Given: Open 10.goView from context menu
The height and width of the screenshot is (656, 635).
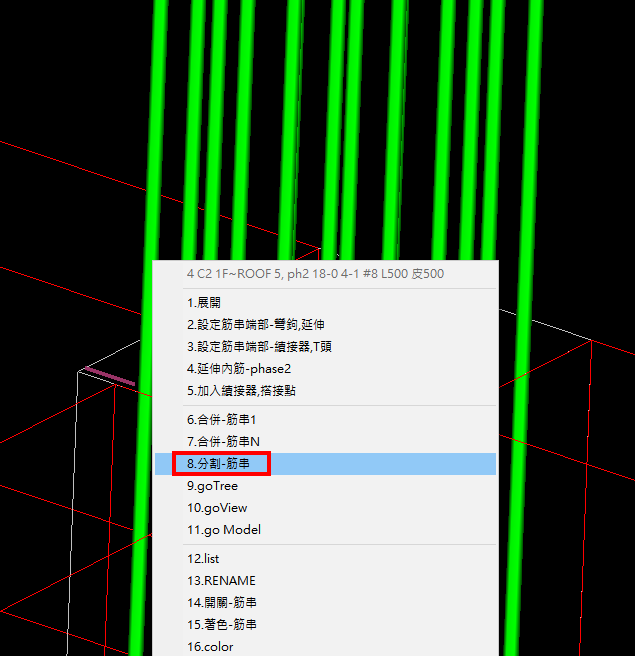Looking at the screenshot, I should click(x=325, y=508).
